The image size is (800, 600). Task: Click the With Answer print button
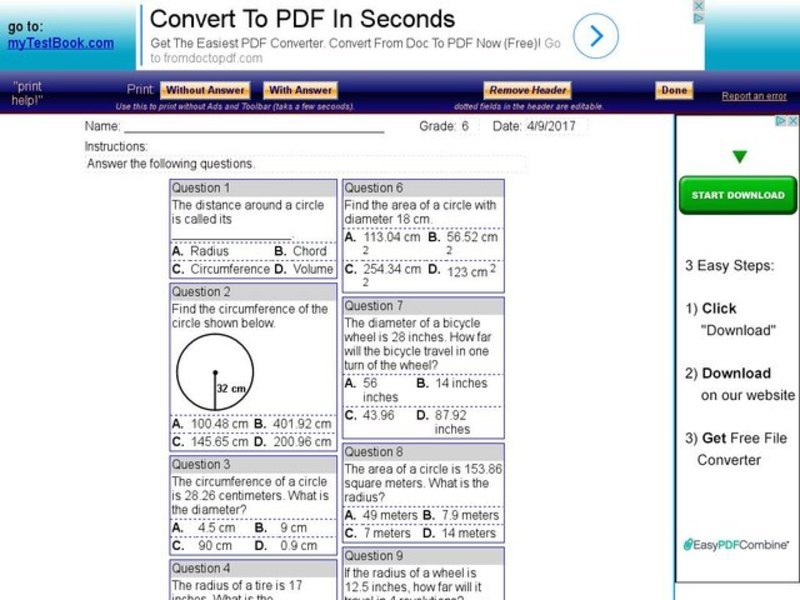click(x=299, y=89)
